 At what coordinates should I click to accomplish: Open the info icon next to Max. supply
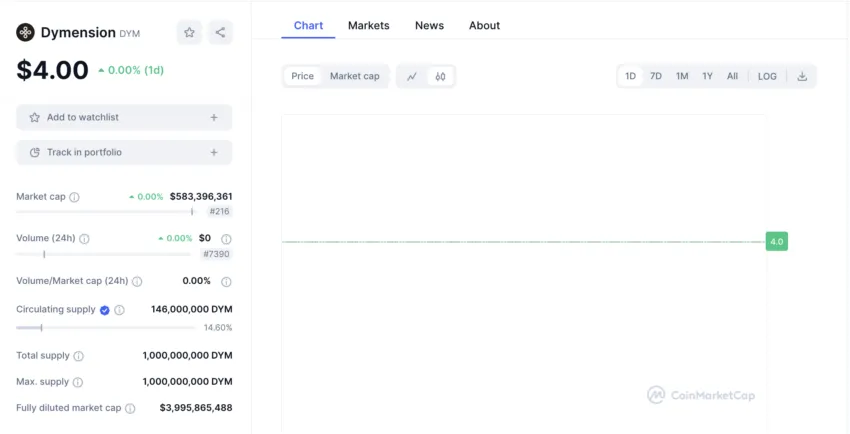(x=78, y=382)
